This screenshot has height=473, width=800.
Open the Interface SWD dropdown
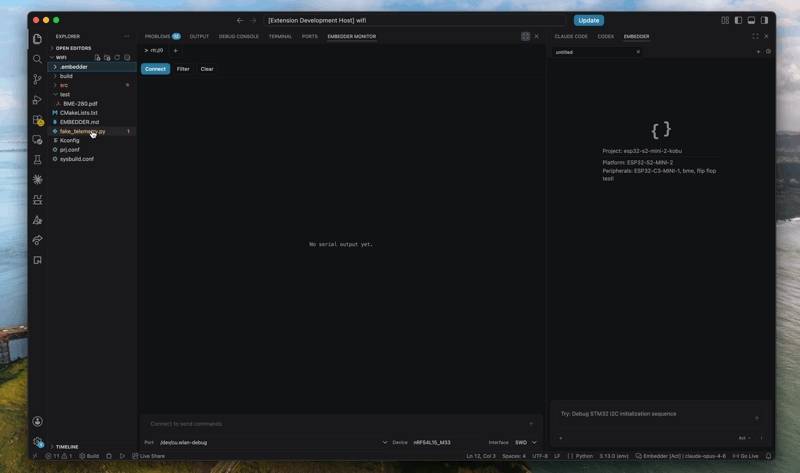coord(526,442)
